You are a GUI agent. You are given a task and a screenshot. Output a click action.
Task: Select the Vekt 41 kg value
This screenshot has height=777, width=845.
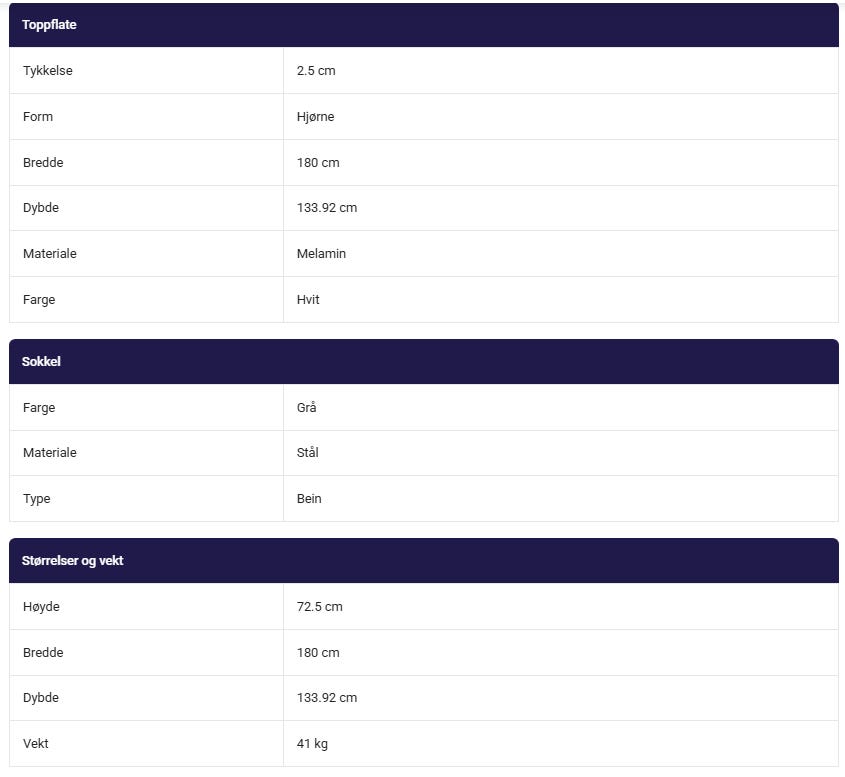(x=312, y=744)
